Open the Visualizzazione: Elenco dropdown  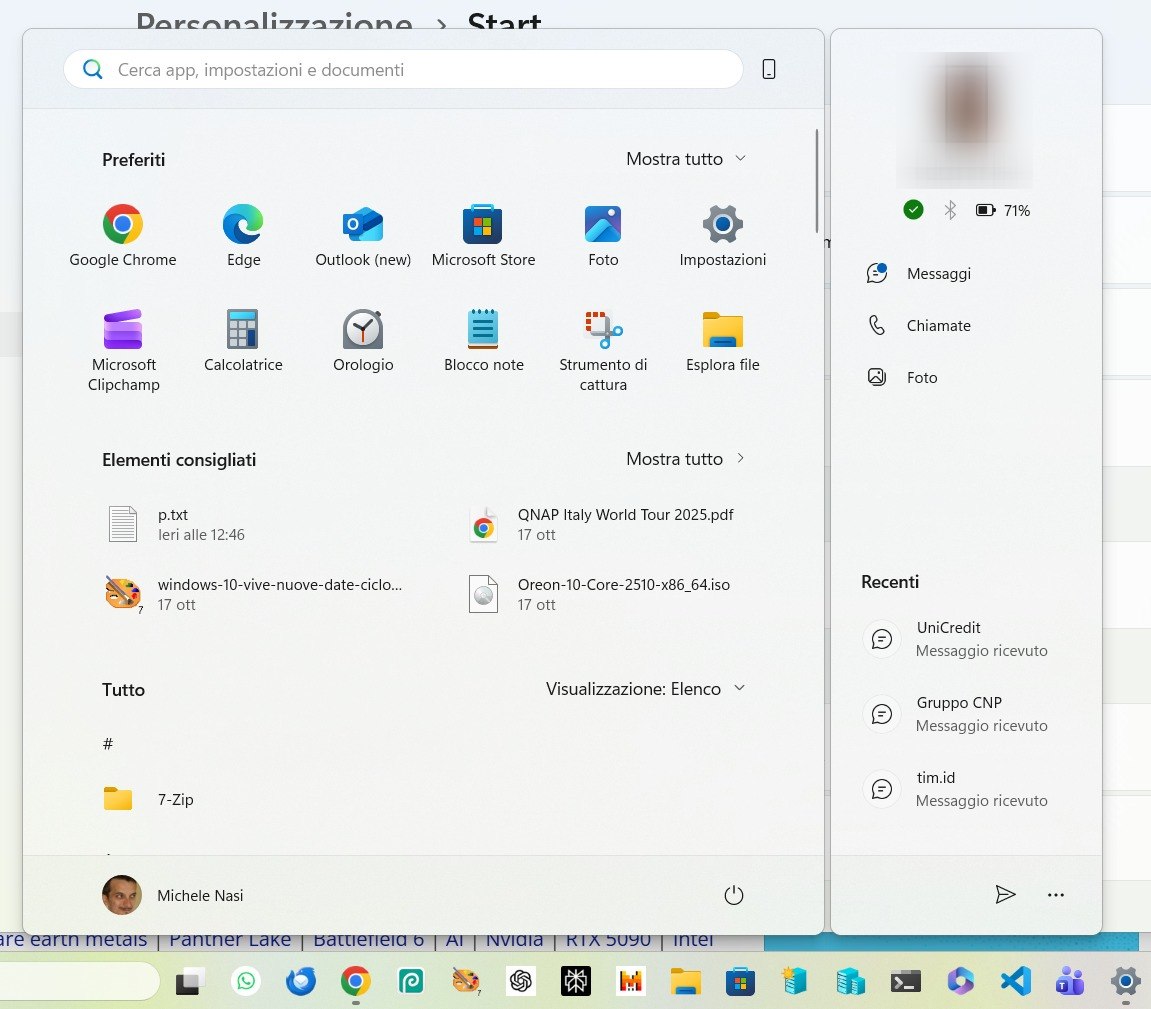[645, 688]
